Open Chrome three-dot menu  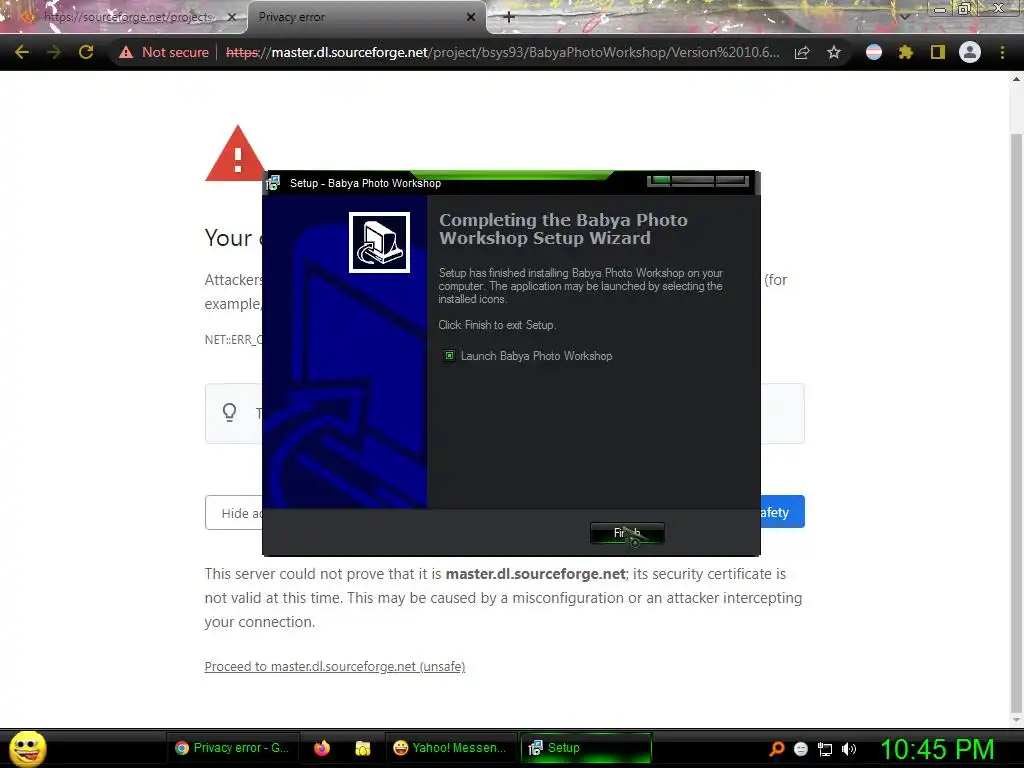coord(1002,52)
